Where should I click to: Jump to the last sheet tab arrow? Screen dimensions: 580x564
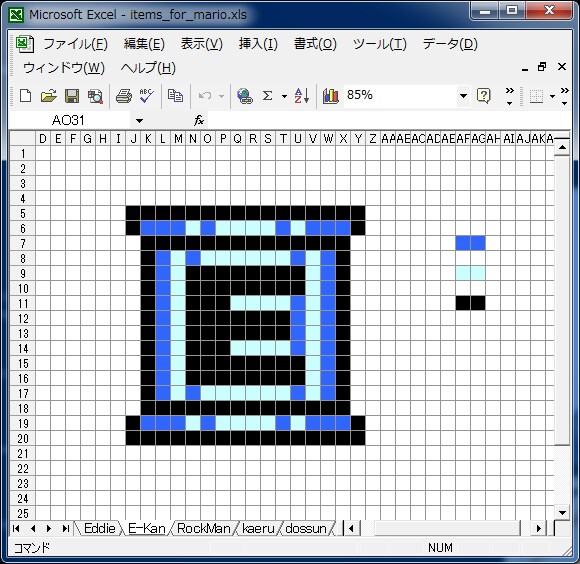[65, 528]
